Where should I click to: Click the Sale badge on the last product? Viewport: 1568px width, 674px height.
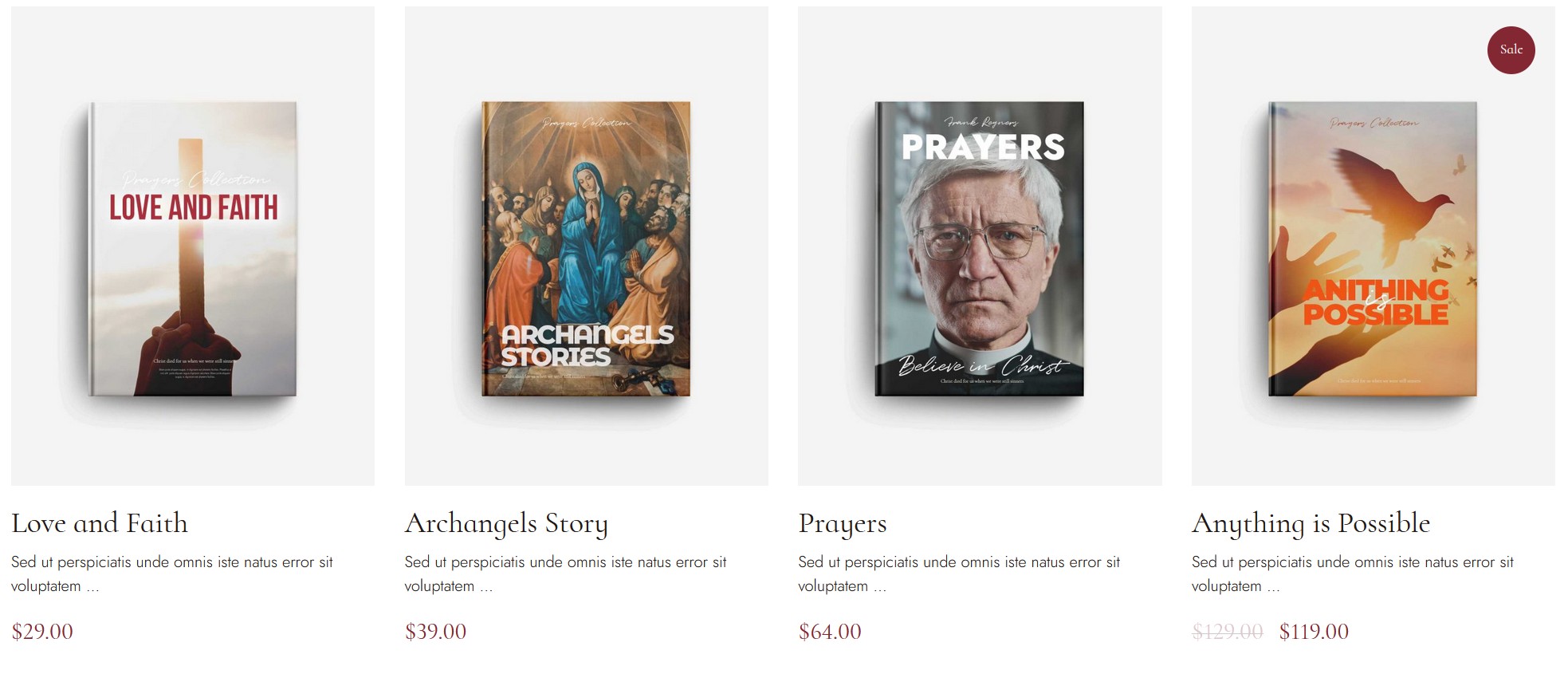[x=1511, y=49]
